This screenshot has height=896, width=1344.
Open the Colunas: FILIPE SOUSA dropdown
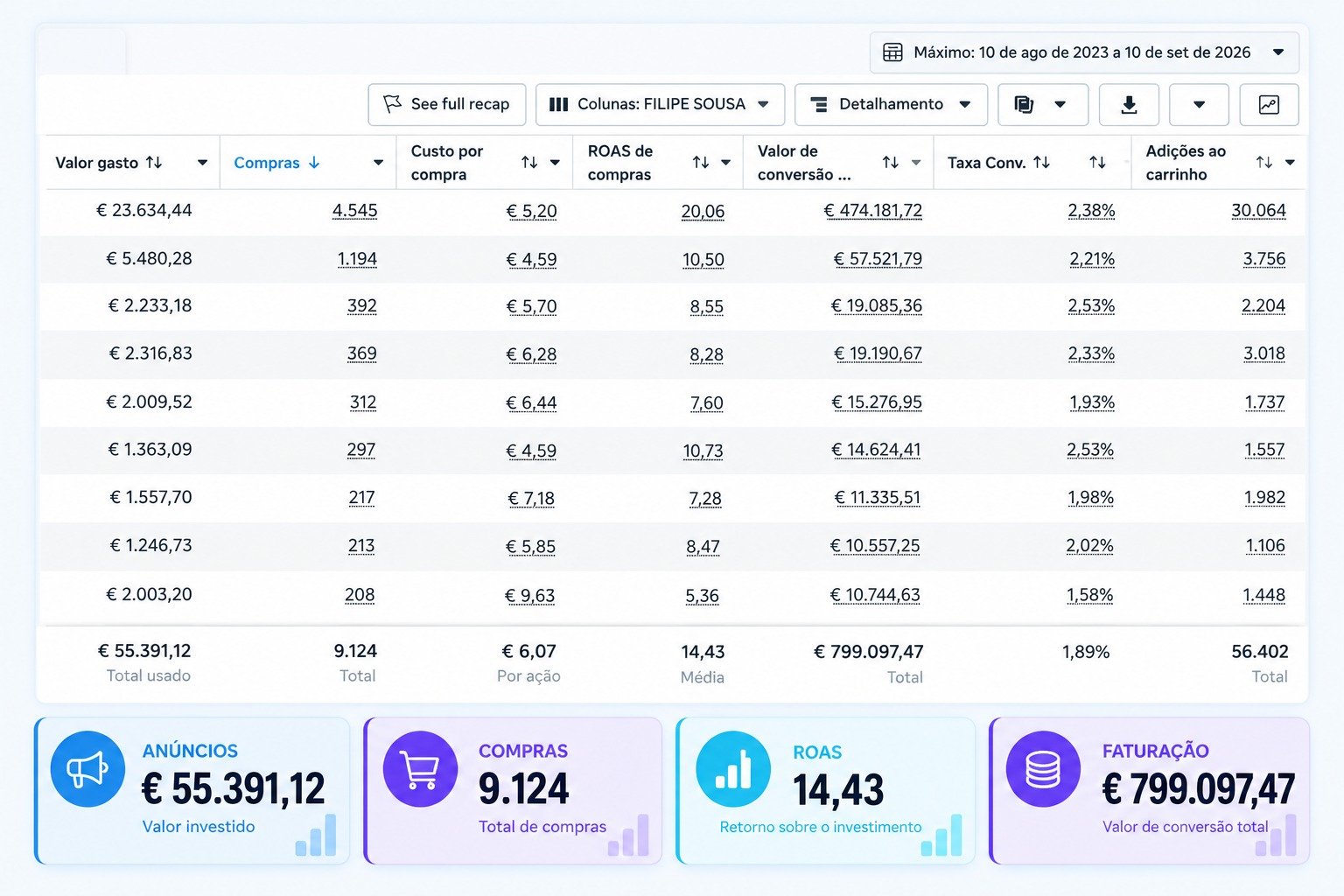tap(660, 104)
